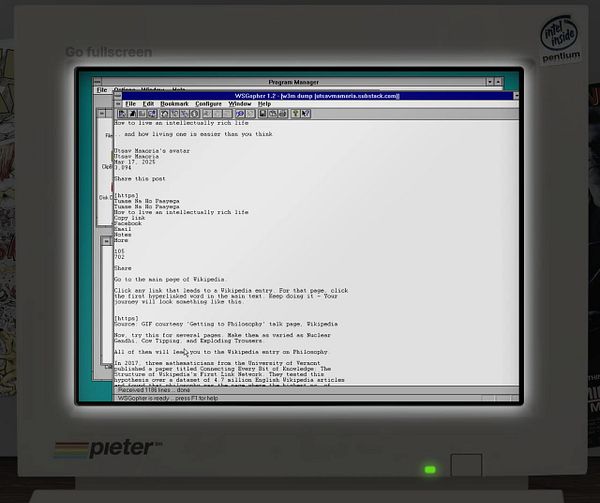Click the fourth toolbar icon with blue squares
Viewport: 600px width, 503px height.
(x=152, y=114)
